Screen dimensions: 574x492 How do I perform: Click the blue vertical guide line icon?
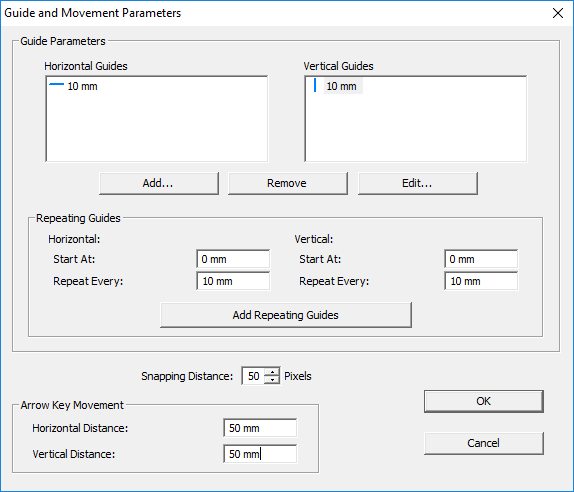pyautogui.click(x=315, y=85)
